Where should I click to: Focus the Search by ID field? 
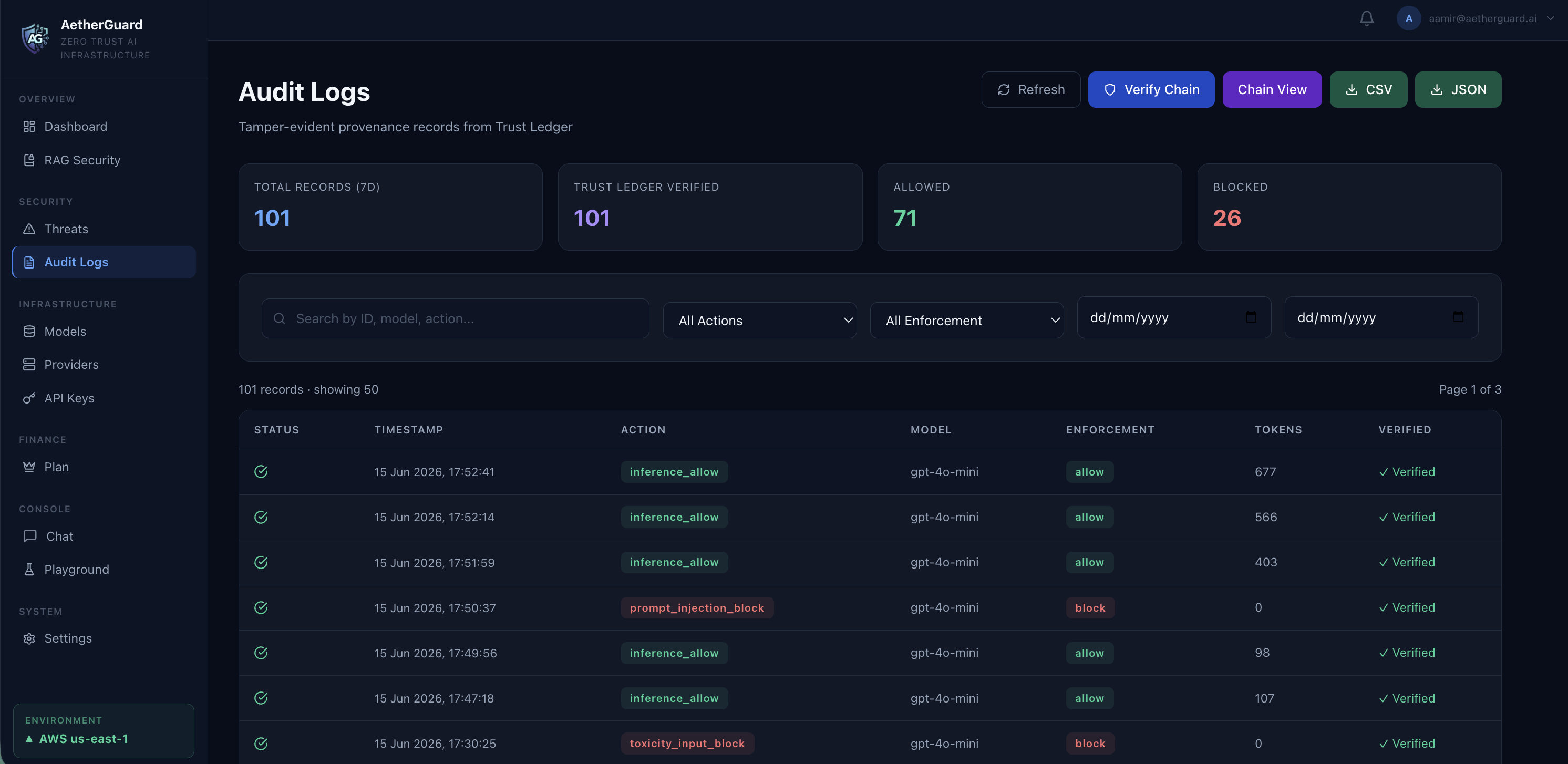click(455, 318)
